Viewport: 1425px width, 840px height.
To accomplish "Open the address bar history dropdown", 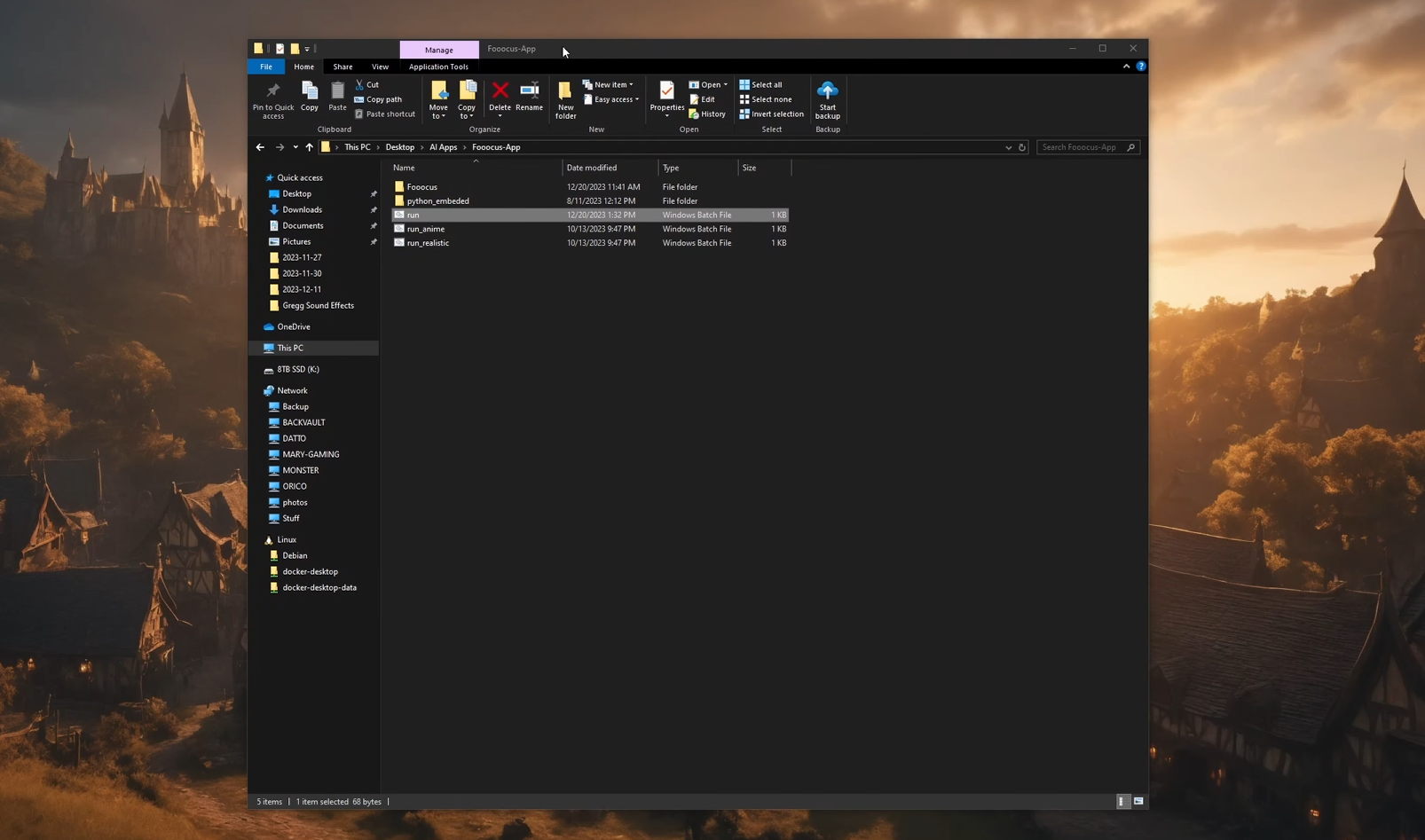I will coord(1008,147).
